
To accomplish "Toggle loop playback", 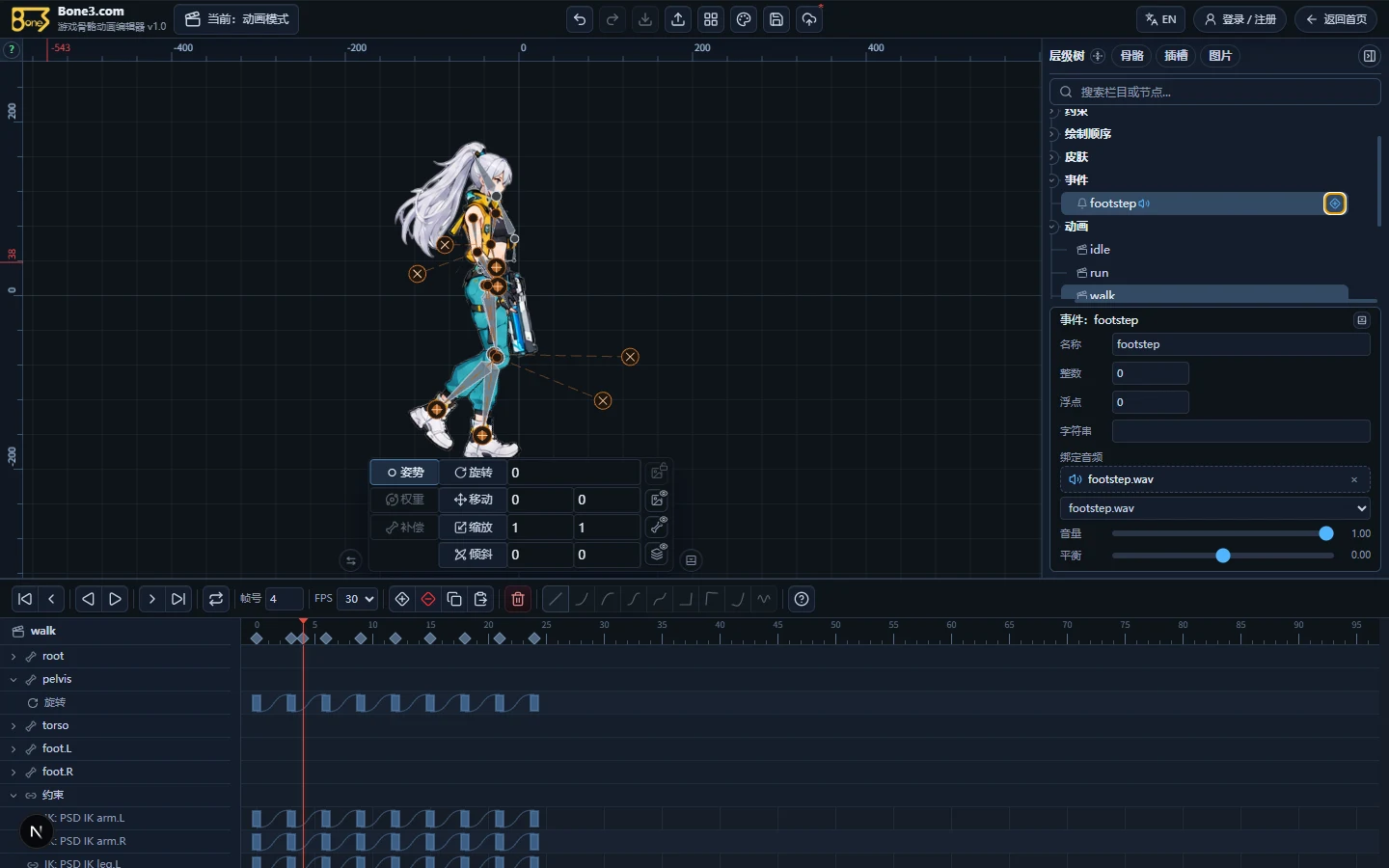I will pyautogui.click(x=216, y=599).
